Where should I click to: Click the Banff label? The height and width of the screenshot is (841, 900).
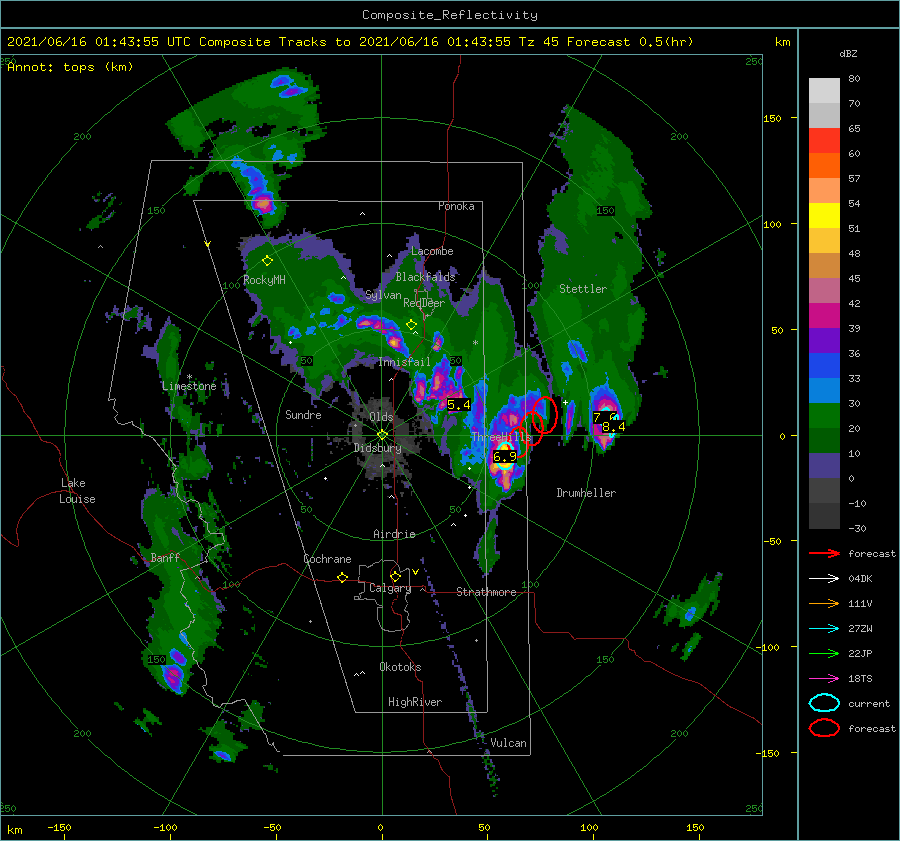click(x=165, y=557)
